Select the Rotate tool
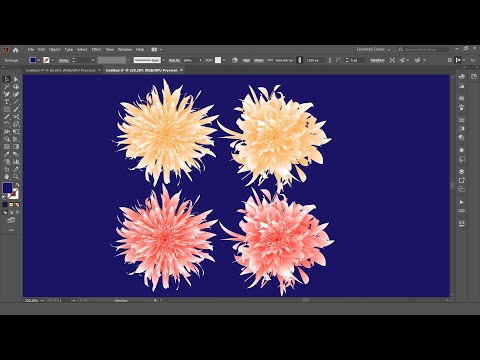This screenshot has height=360, width=480. pos(6,124)
